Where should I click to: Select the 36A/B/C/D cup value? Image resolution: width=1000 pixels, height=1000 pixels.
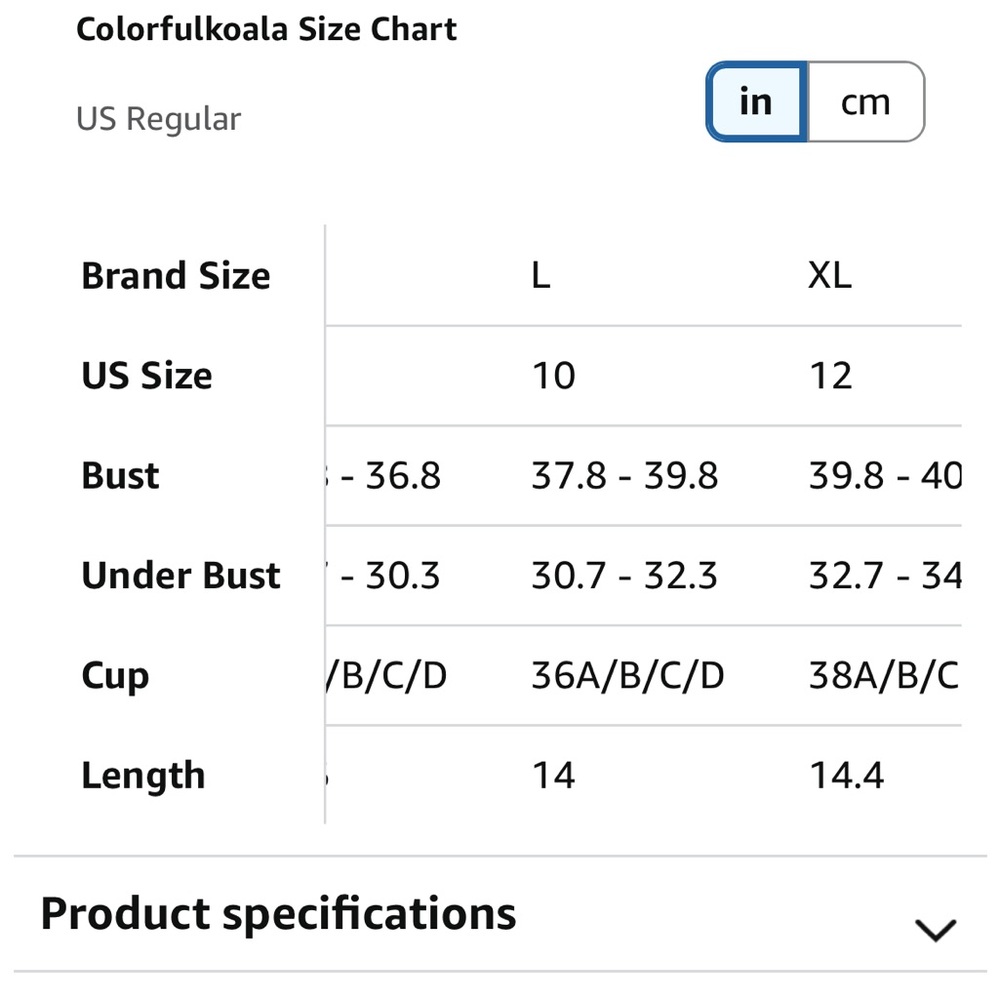(628, 675)
